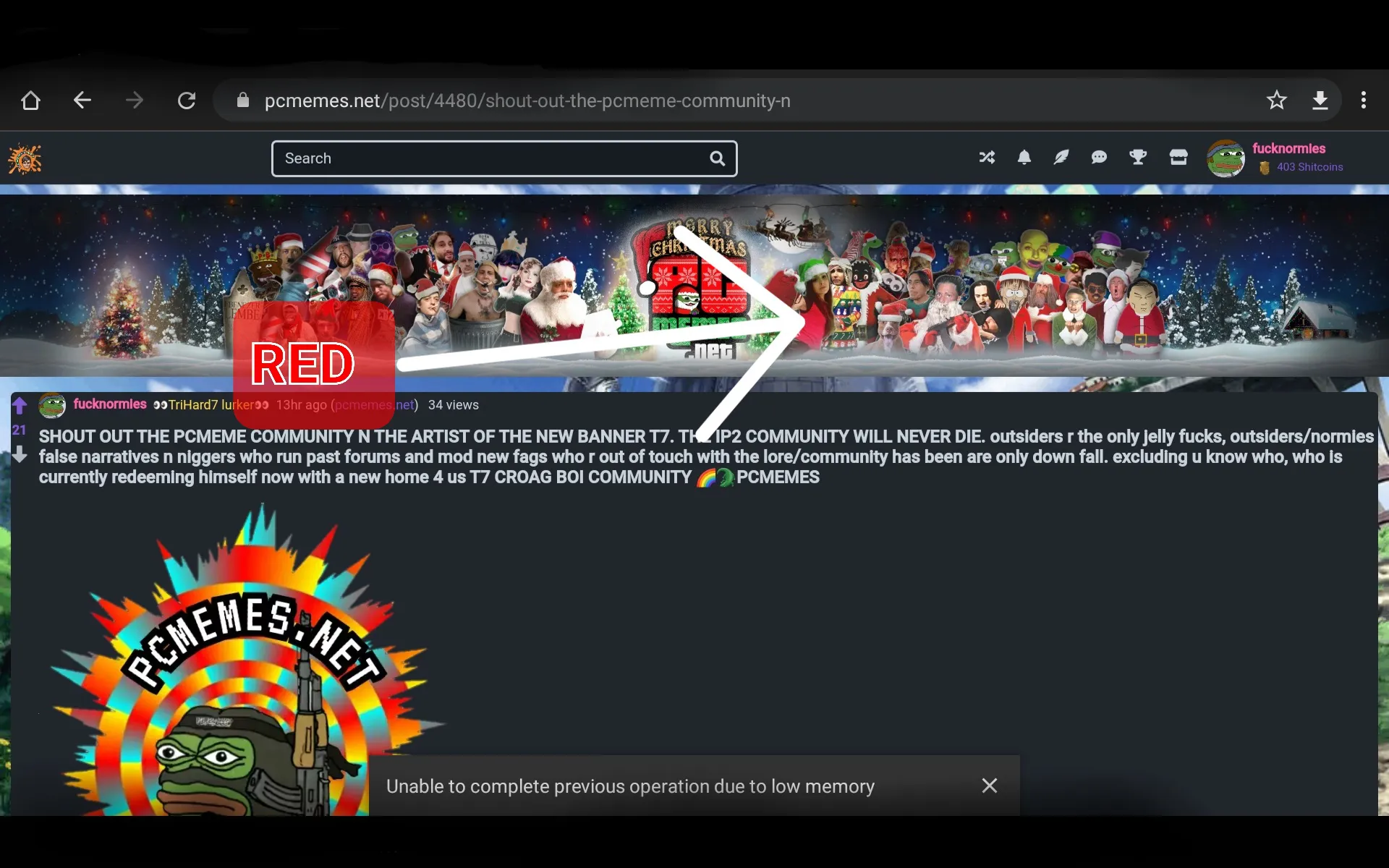Click the fucknormles username link
The height and width of the screenshot is (868, 1389).
coord(110,404)
